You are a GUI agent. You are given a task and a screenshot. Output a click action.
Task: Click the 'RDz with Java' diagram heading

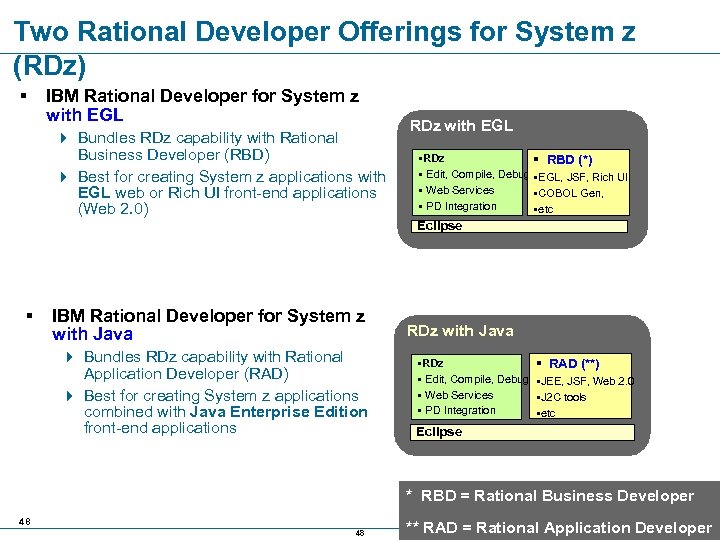(x=460, y=331)
